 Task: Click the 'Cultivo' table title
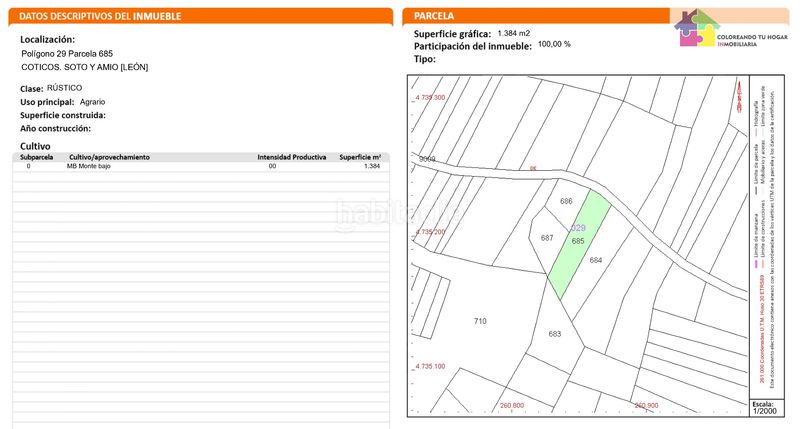pos(35,146)
